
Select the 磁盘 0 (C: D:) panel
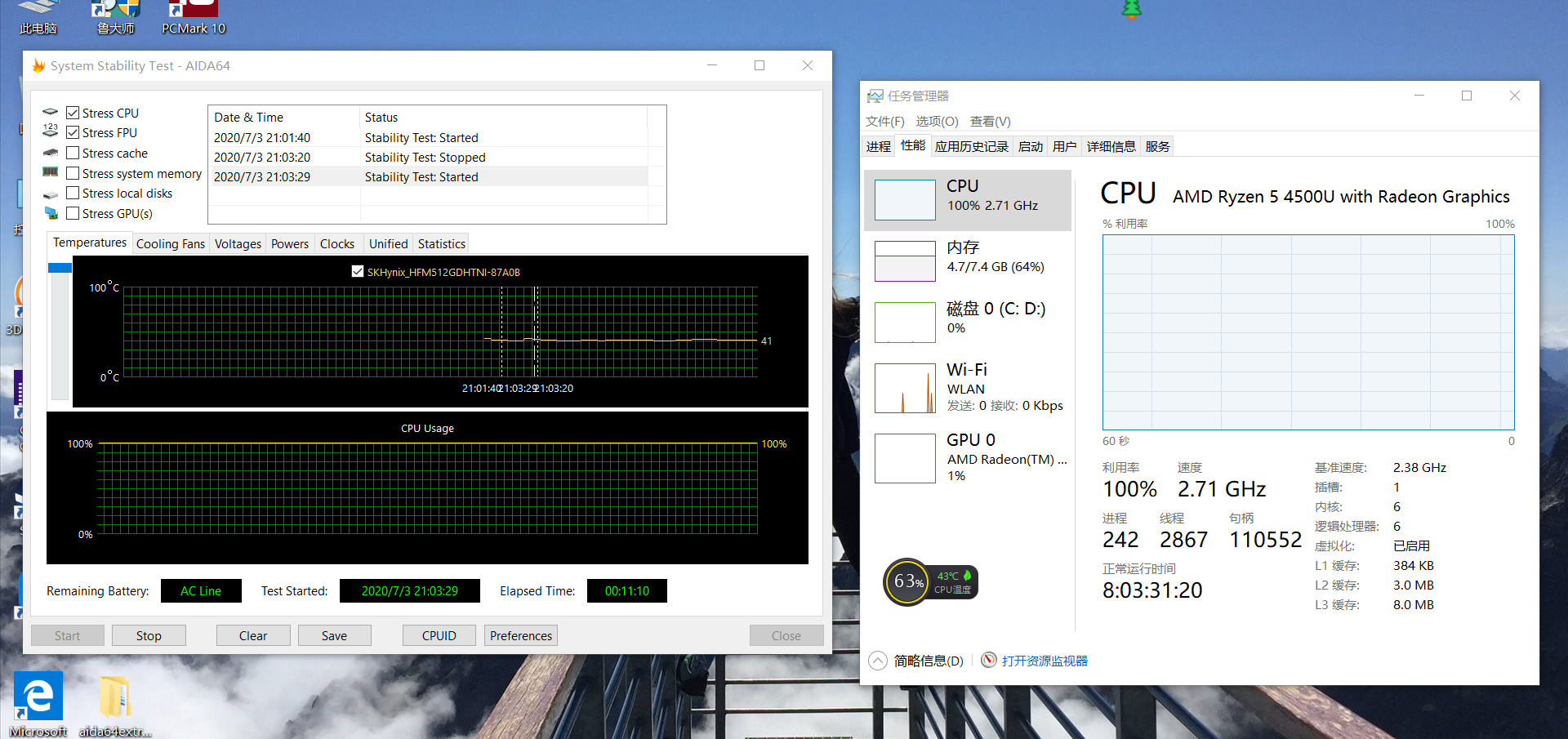968,322
